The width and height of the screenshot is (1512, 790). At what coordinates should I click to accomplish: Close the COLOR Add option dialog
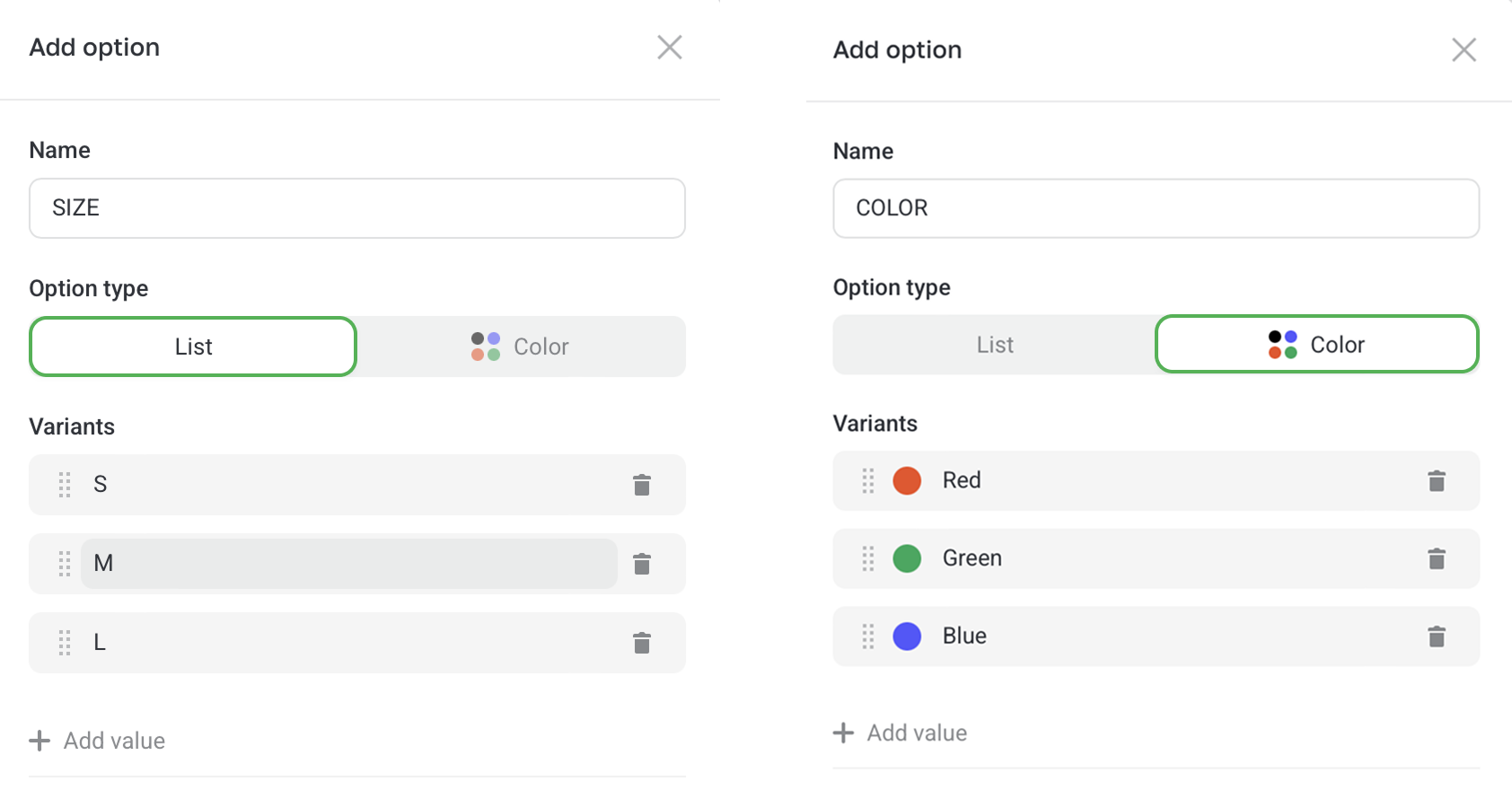click(1464, 50)
